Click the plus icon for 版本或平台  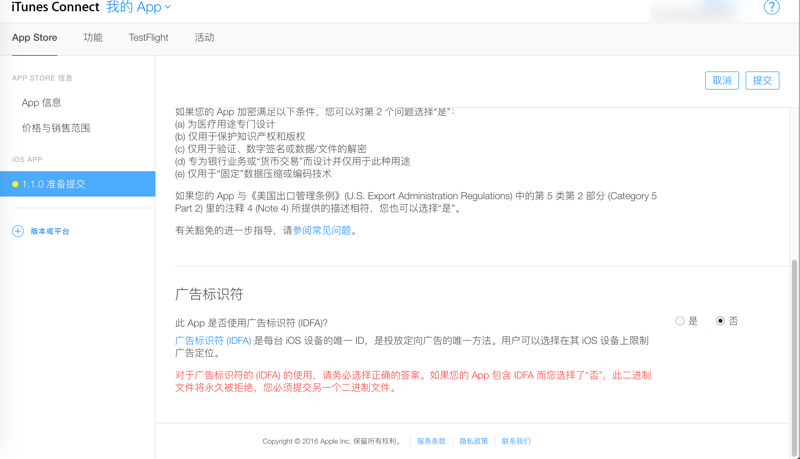tap(18, 231)
